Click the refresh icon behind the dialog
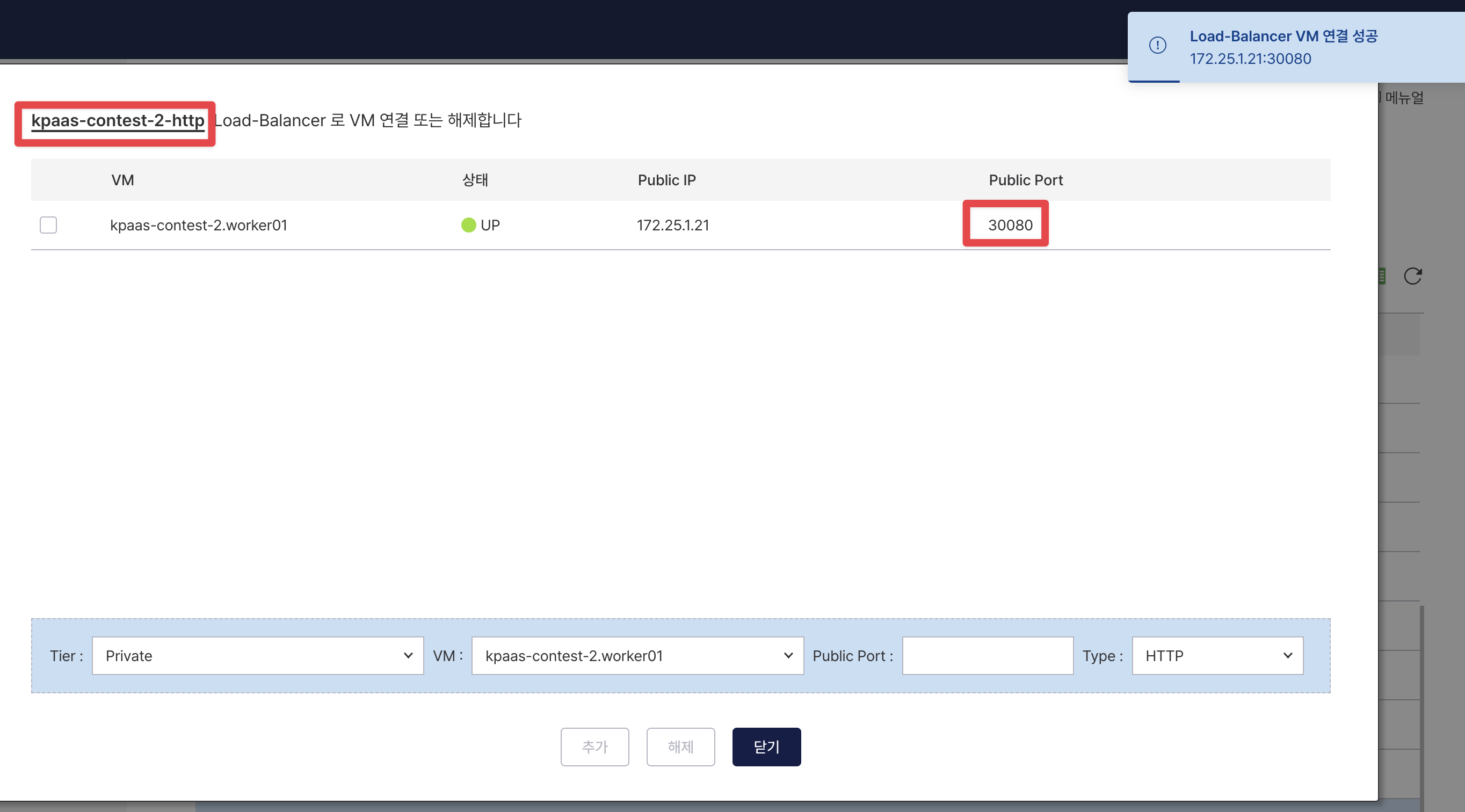Image resolution: width=1465 pixels, height=812 pixels. (x=1412, y=277)
